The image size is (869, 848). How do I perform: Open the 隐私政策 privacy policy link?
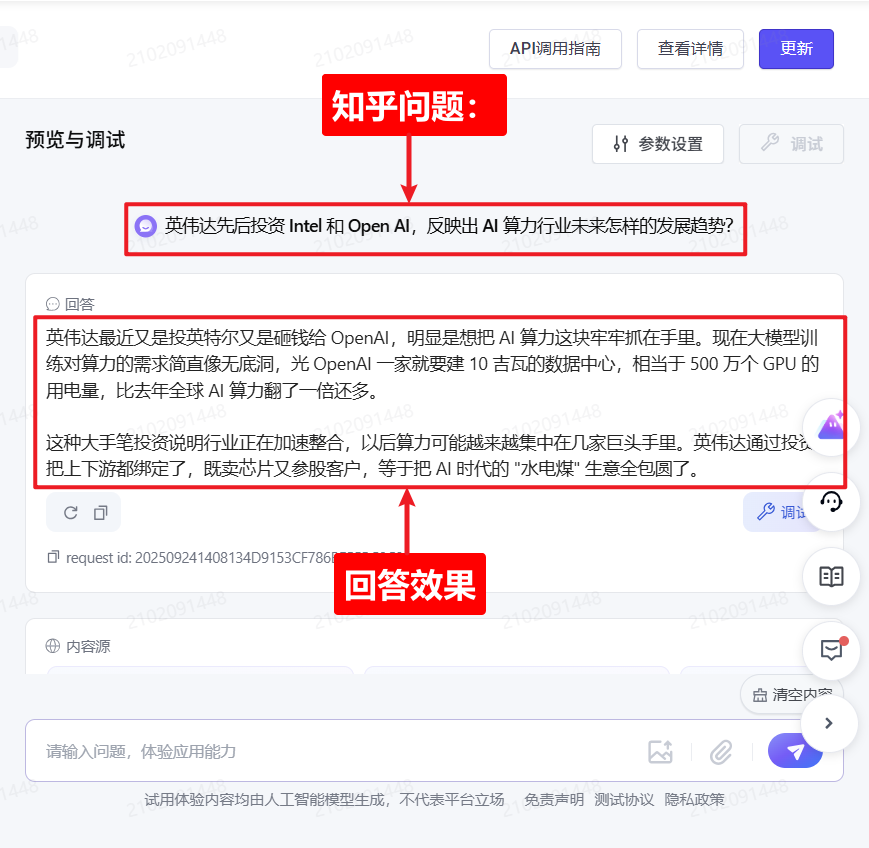(x=694, y=799)
